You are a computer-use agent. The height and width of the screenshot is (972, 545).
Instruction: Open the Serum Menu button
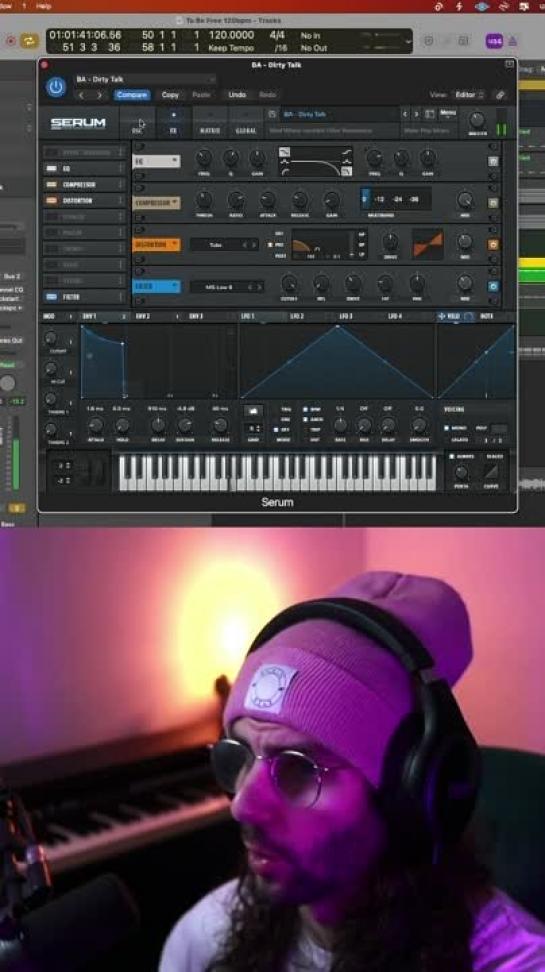click(448, 114)
